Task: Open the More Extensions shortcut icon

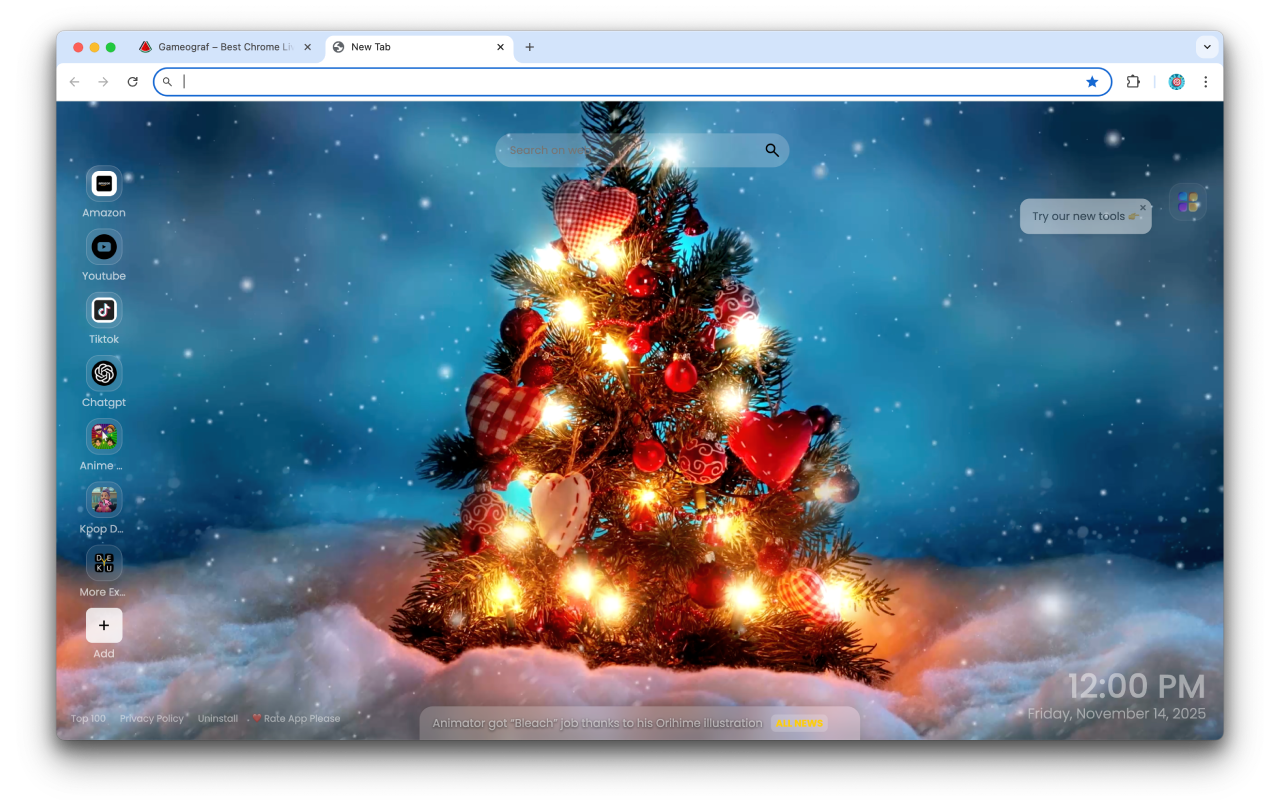Action: (104, 563)
